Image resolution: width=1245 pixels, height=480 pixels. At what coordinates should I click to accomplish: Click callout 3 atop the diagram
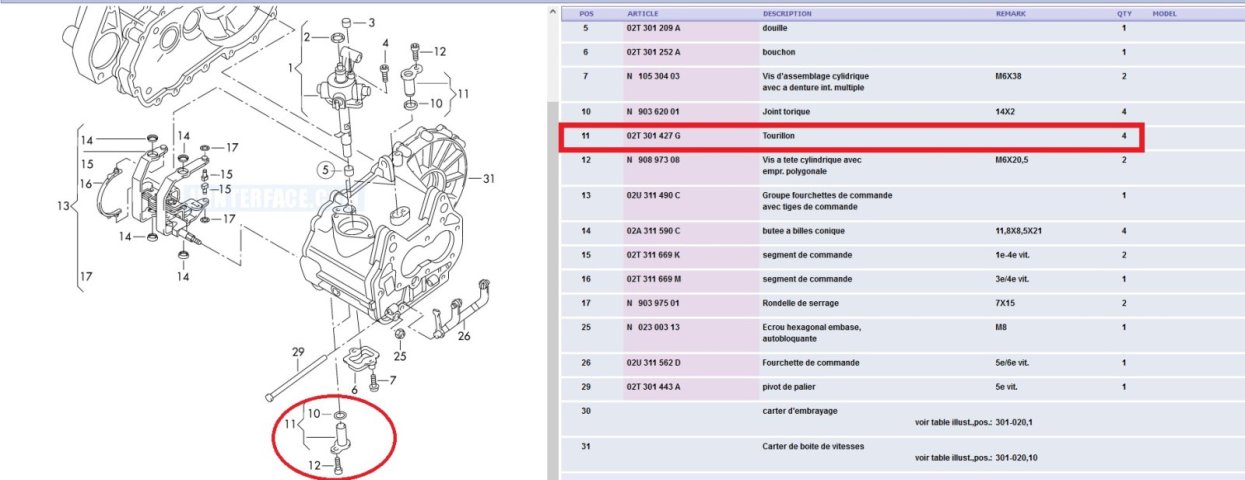(372, 22)
